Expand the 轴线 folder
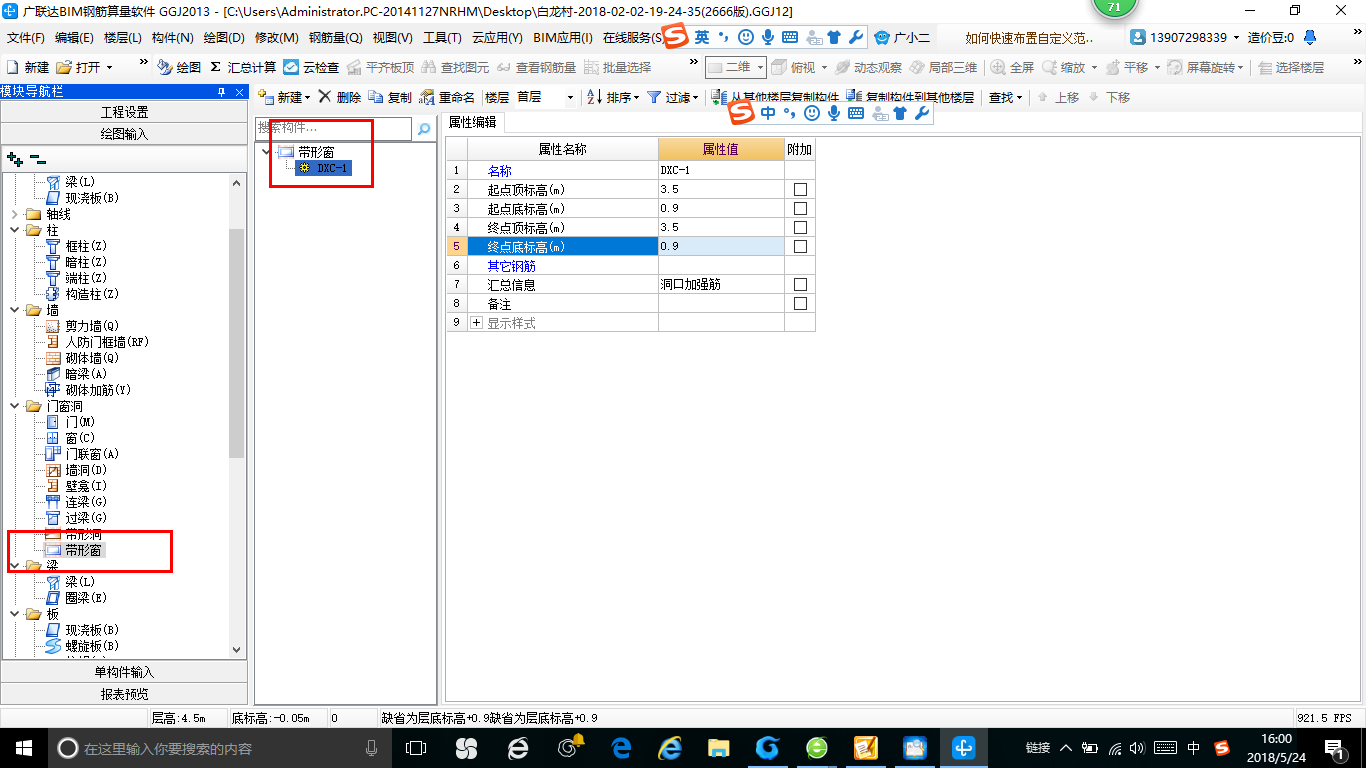The height and width of the screenshot is (768, 1366). tap(15, 214)
